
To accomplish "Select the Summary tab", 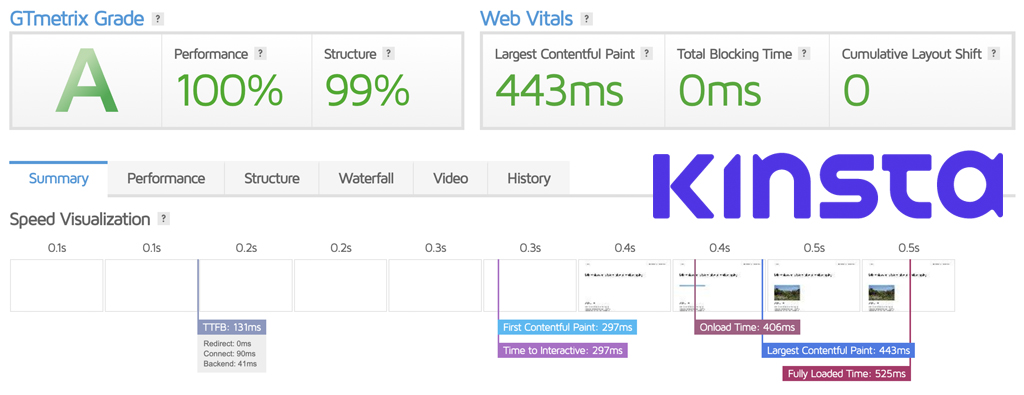I will (x=59, y=178).
